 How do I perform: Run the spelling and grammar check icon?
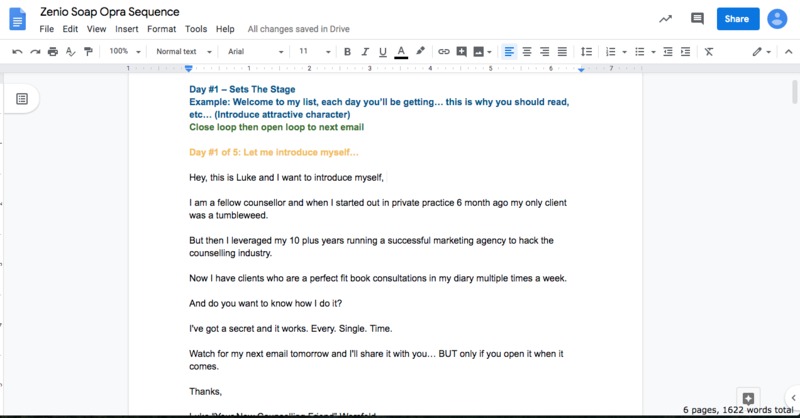tap(70, 52)
